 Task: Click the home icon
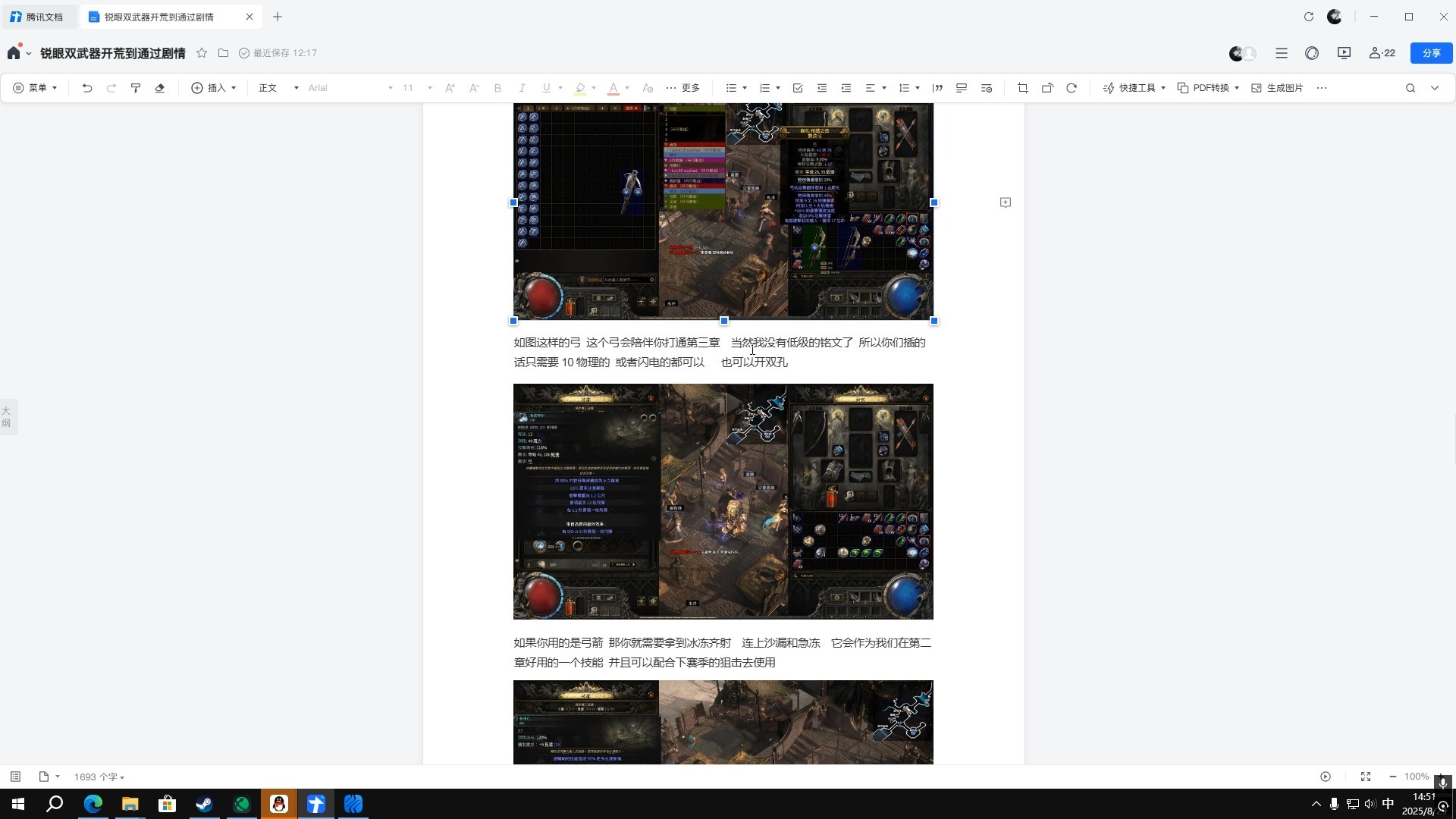(x=14, y=52)
